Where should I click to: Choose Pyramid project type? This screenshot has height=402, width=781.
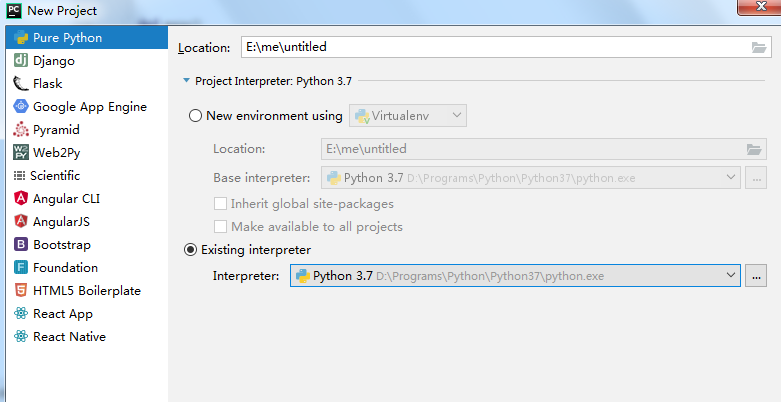[x=87, y=130]
